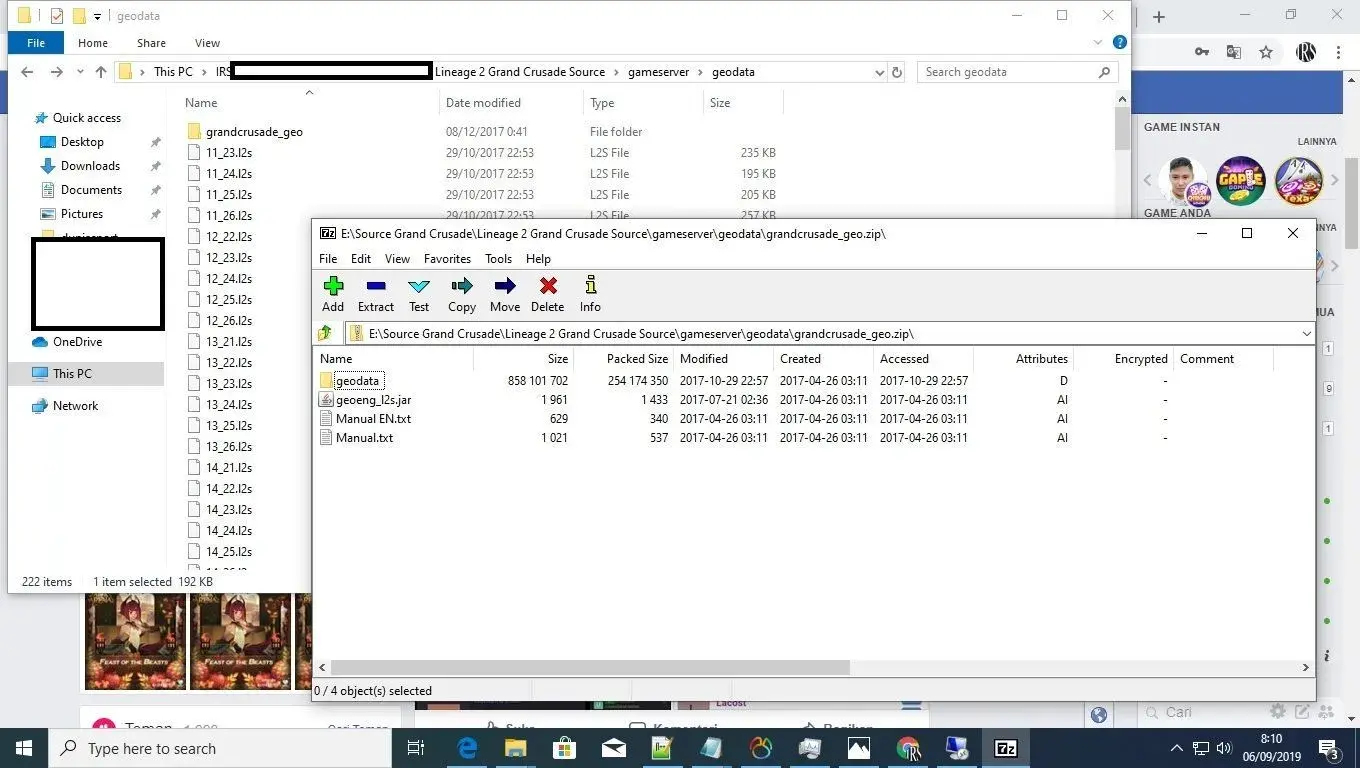Select file 11_23.l2s in Explorer

[x=229, y=153]
